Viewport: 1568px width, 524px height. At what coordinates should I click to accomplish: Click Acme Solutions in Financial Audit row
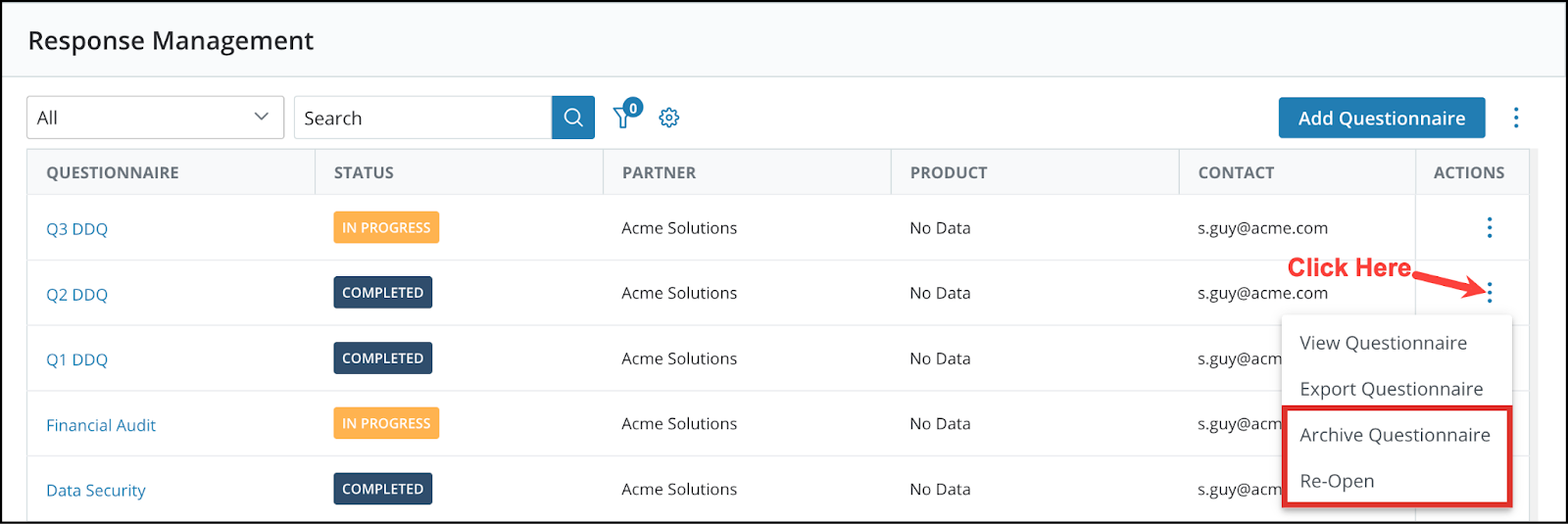[679, 423]
